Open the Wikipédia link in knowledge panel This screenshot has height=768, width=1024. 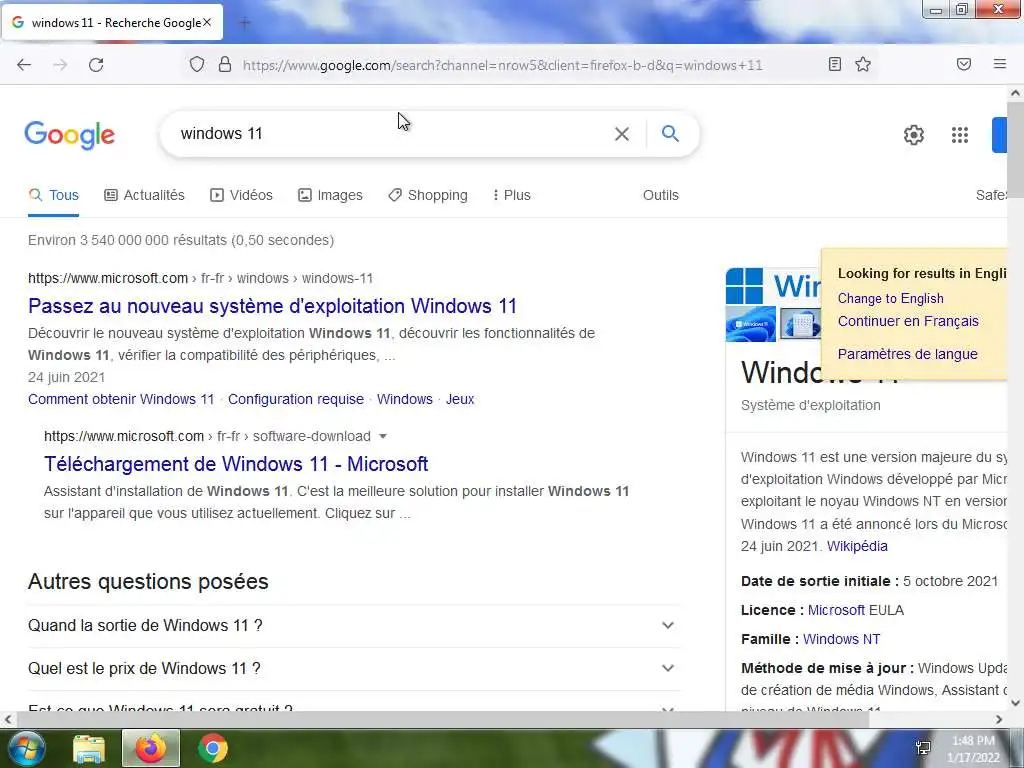coord(857,546)
